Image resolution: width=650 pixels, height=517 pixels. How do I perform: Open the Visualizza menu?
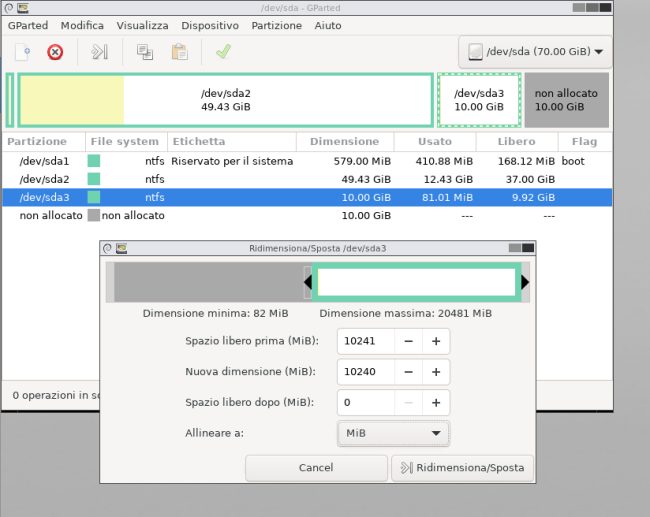click(x=142, y=25)
